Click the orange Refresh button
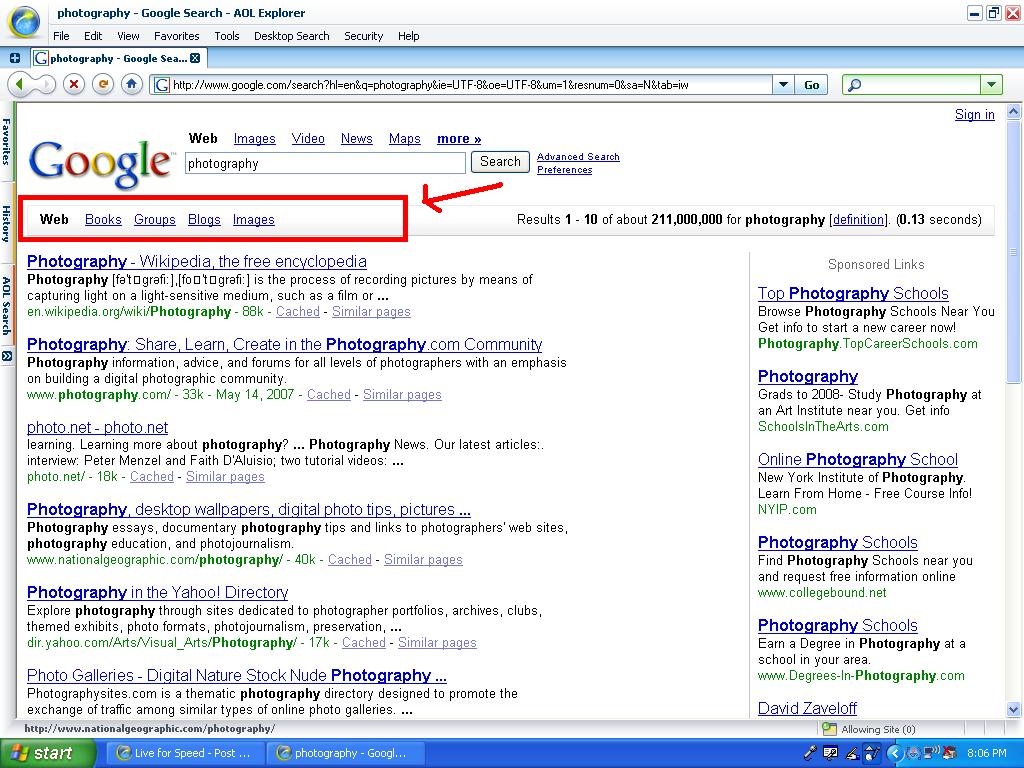The height and width of the screenshot is (768, 1024). pos(103,84)
